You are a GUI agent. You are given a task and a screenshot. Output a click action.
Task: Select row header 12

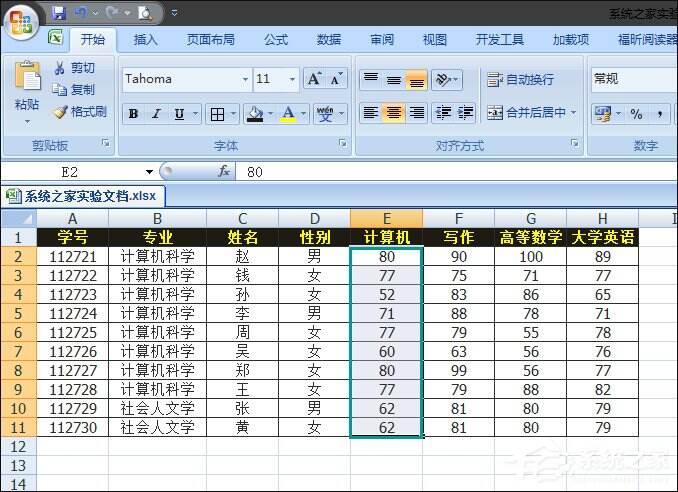tap(19, 447)
